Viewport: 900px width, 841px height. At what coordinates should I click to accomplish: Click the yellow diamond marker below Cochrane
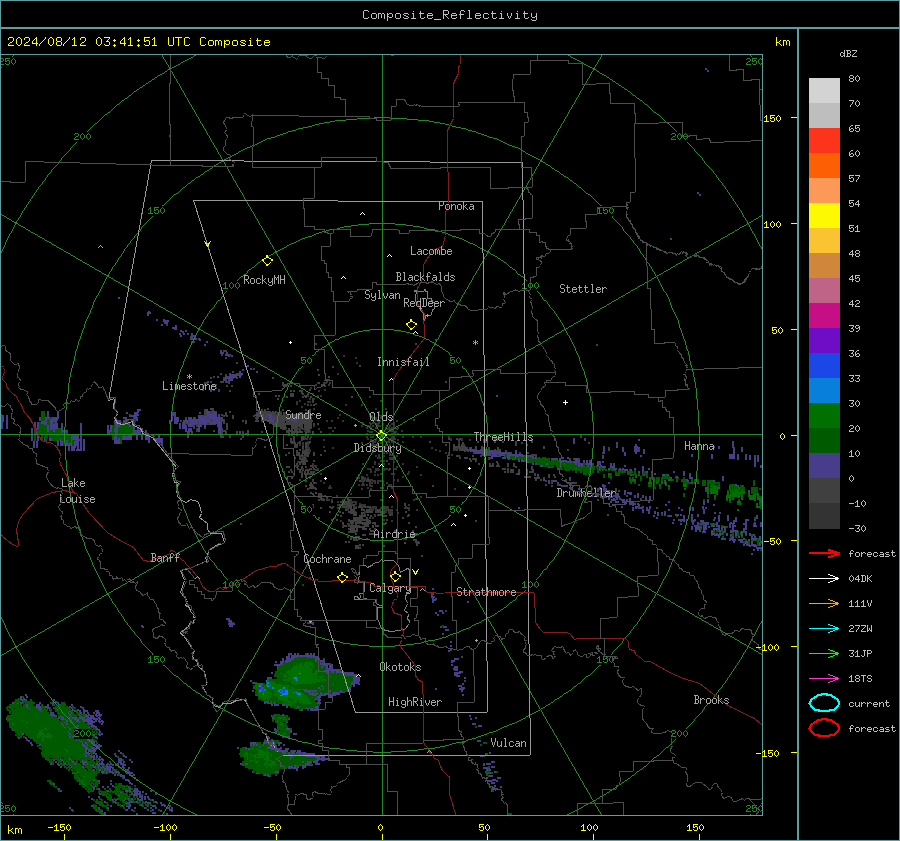[x=342, y=577]
